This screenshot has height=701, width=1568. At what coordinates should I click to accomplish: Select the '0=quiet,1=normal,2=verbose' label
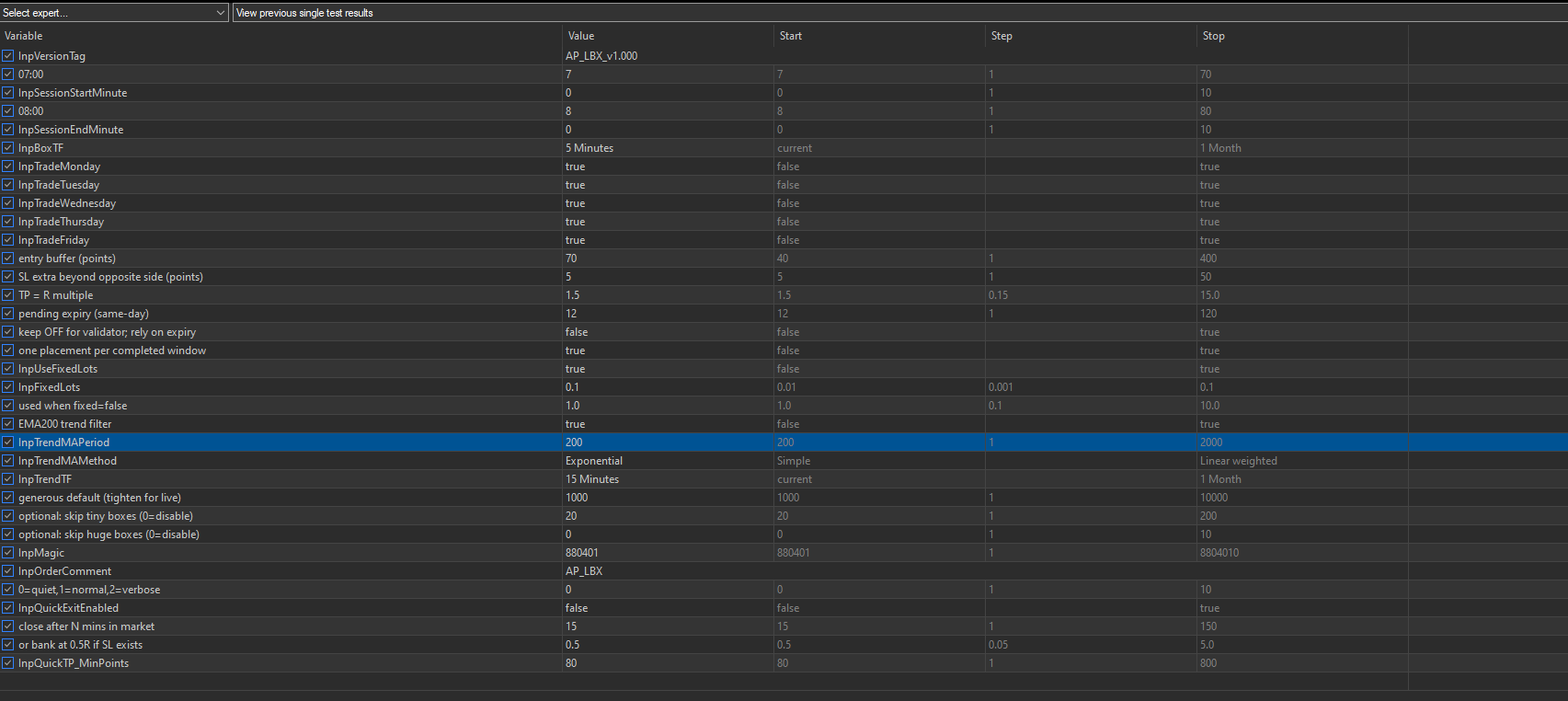pyautogui.click(x=89, y=590)
